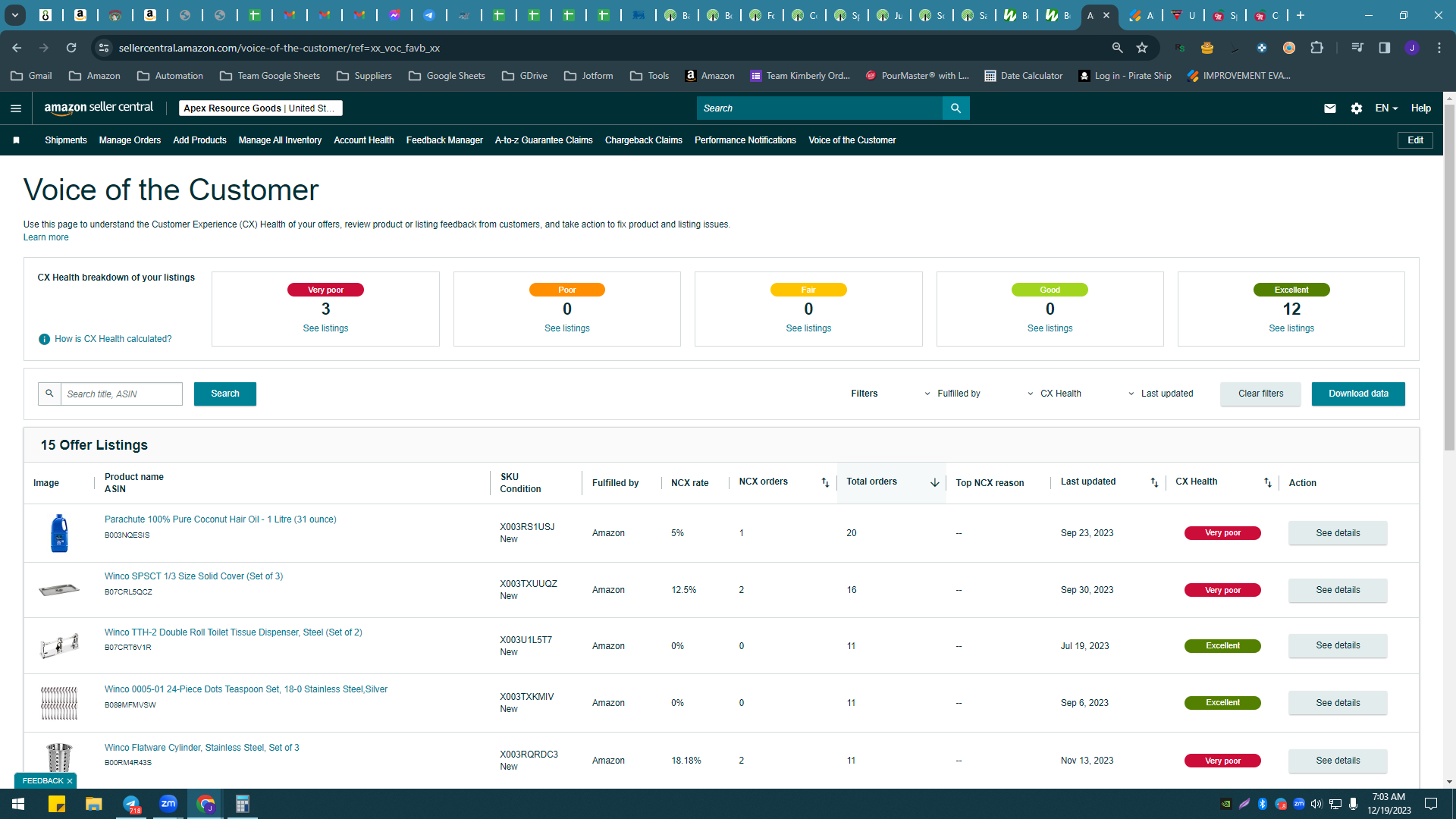Open Telegram from the taskbar
The width and height of the screenshot is (1456, 819).
pos(131,804)
